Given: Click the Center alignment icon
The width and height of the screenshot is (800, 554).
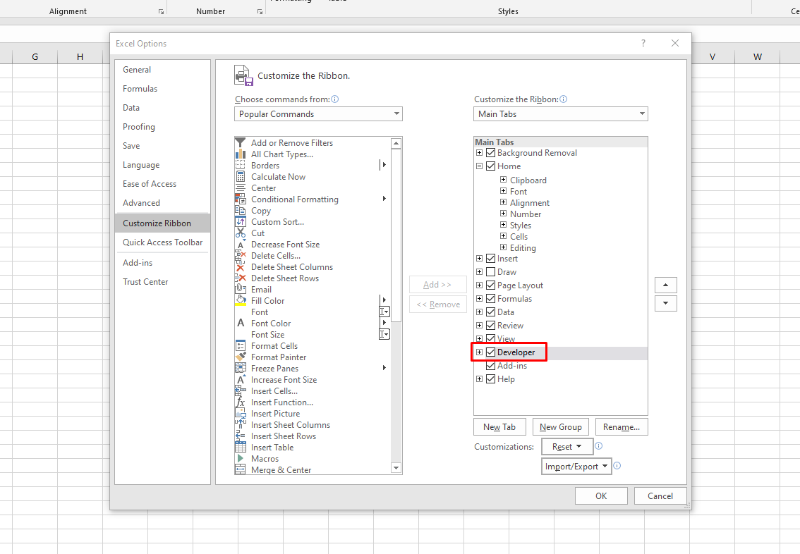Looking at the screenshot, I should point(240,188).
